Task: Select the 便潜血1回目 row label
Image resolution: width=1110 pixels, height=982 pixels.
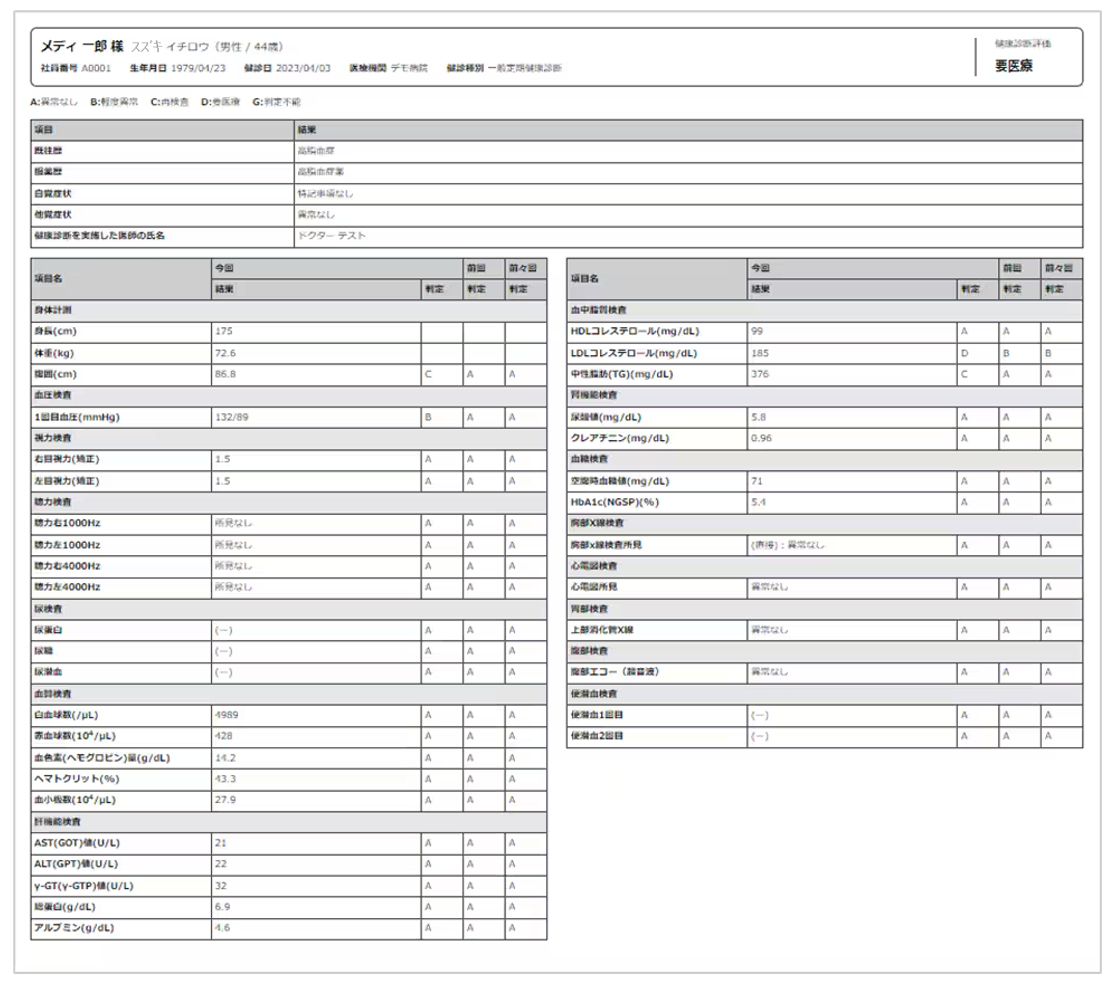Action: point(597,715)
